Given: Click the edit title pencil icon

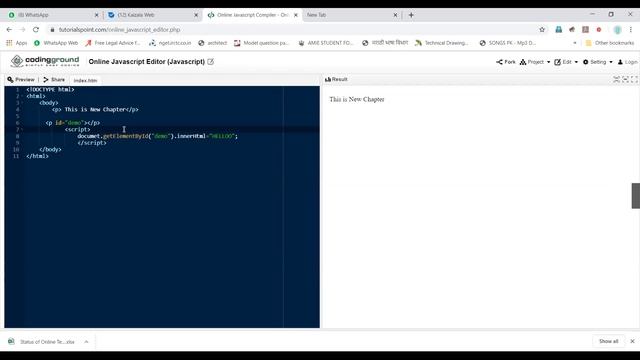Looking at the screenshot, I should 211,62.
